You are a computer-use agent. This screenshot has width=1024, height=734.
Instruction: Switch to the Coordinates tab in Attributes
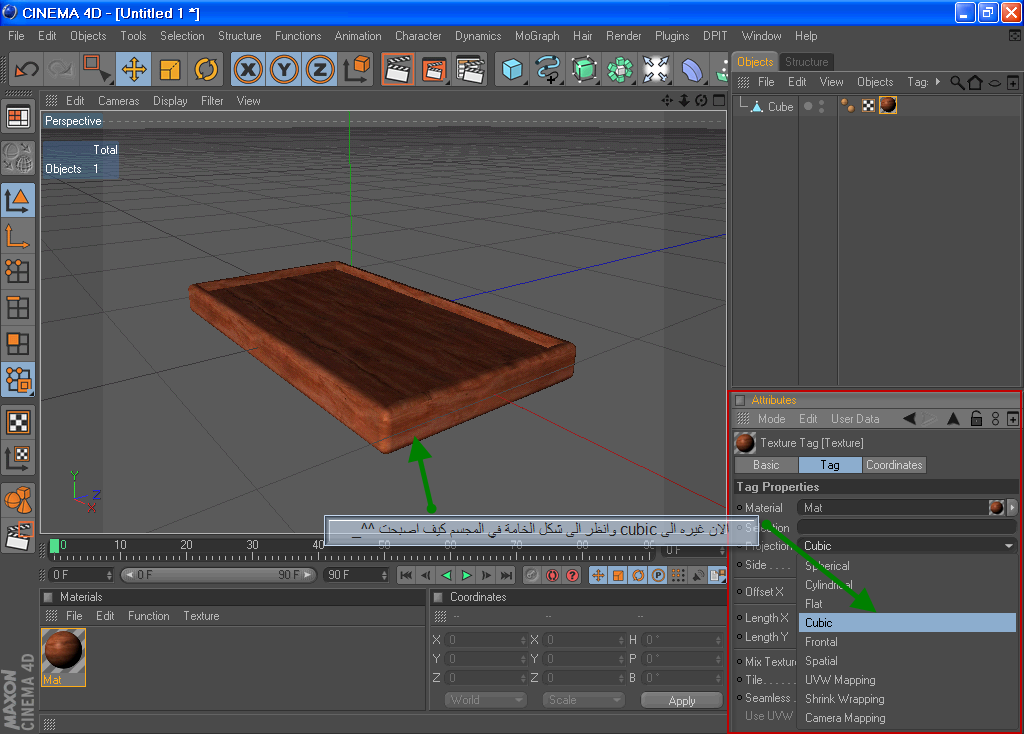point(894,465)
